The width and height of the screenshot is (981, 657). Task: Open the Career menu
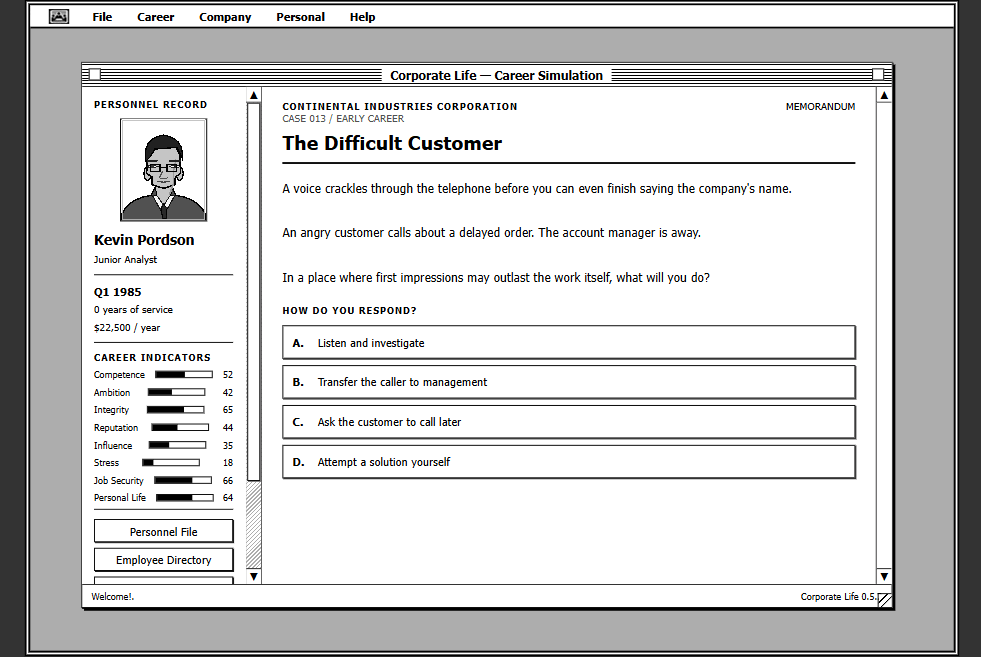coord(156,17)
